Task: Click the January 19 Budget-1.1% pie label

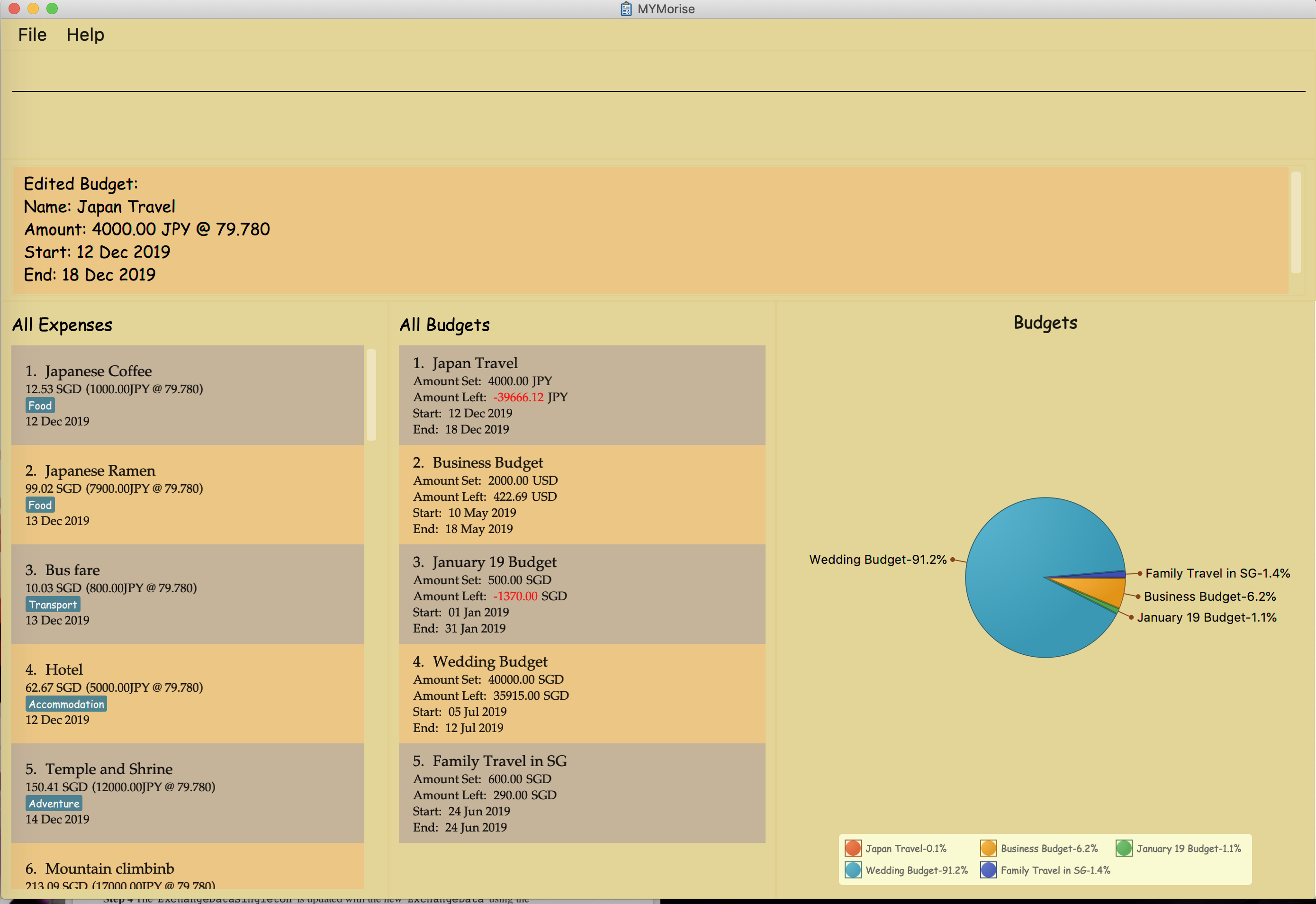Action: (x=1207, y=617)
